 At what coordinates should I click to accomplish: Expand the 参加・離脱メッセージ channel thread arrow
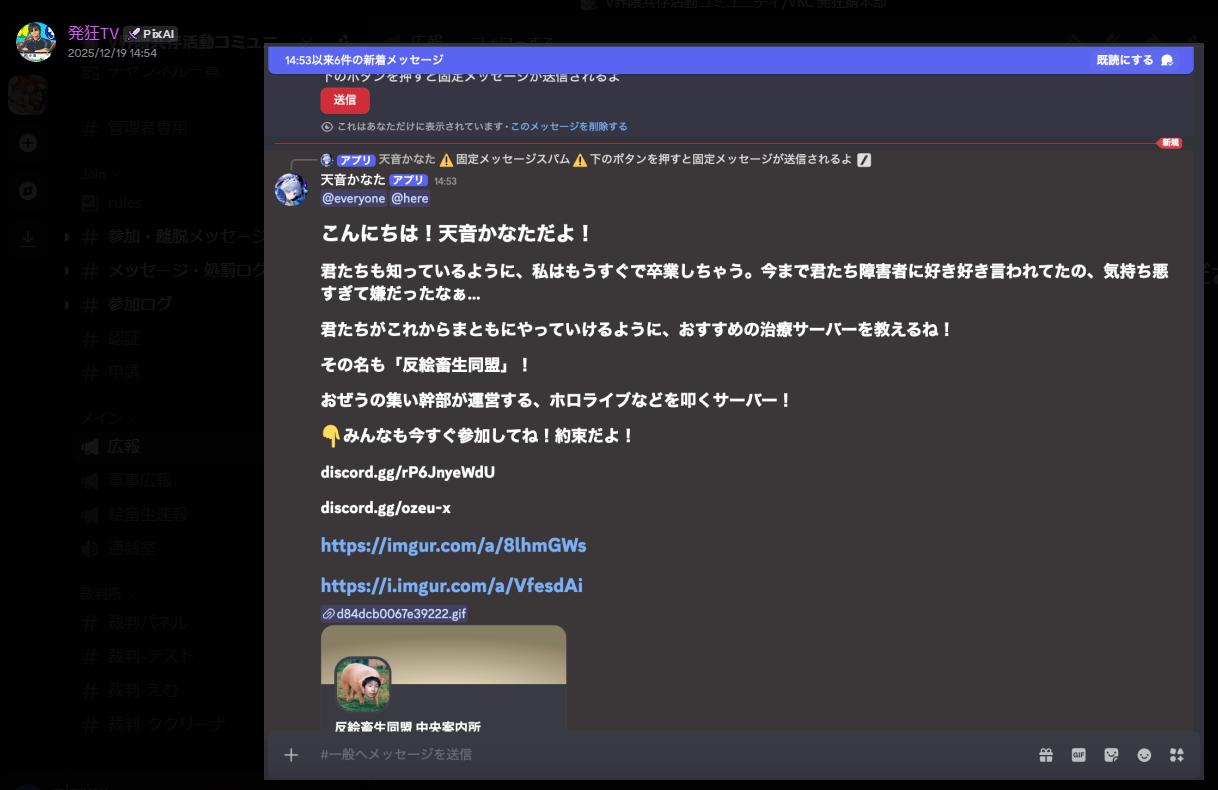point(67,237)
